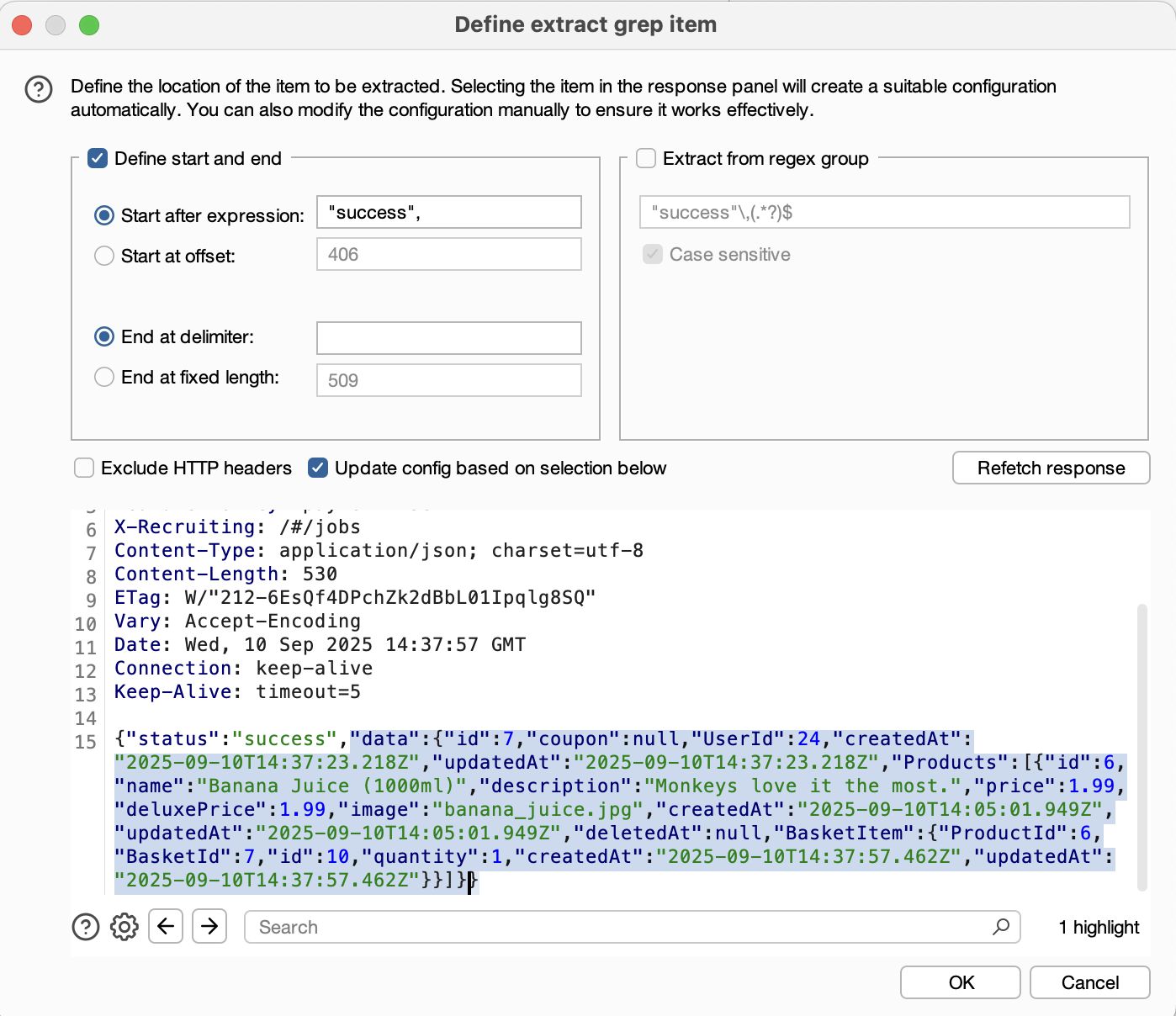Click the magnifying glass in search box
The width and height of the screenshot is (1176, 1016).
click(1001, 927)
